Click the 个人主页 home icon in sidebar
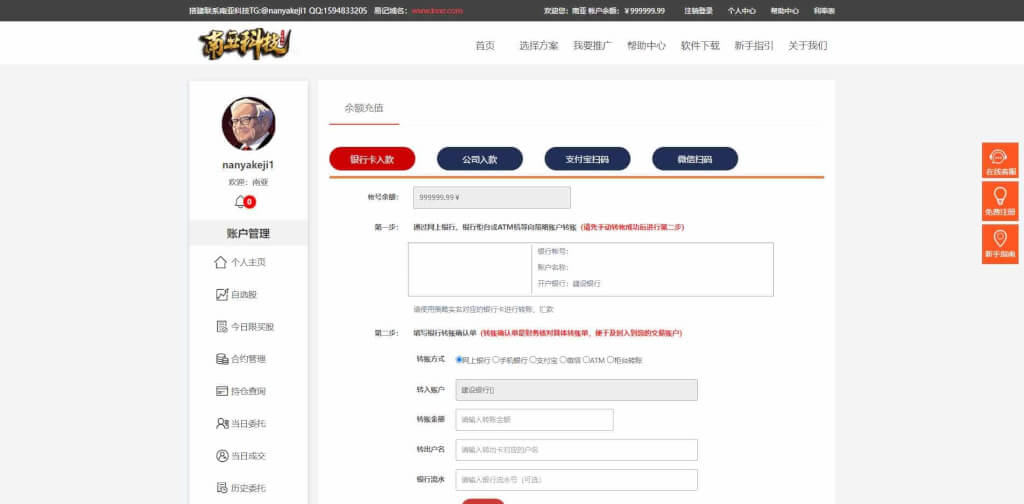Screen dimensions: 1024x504 221,262
